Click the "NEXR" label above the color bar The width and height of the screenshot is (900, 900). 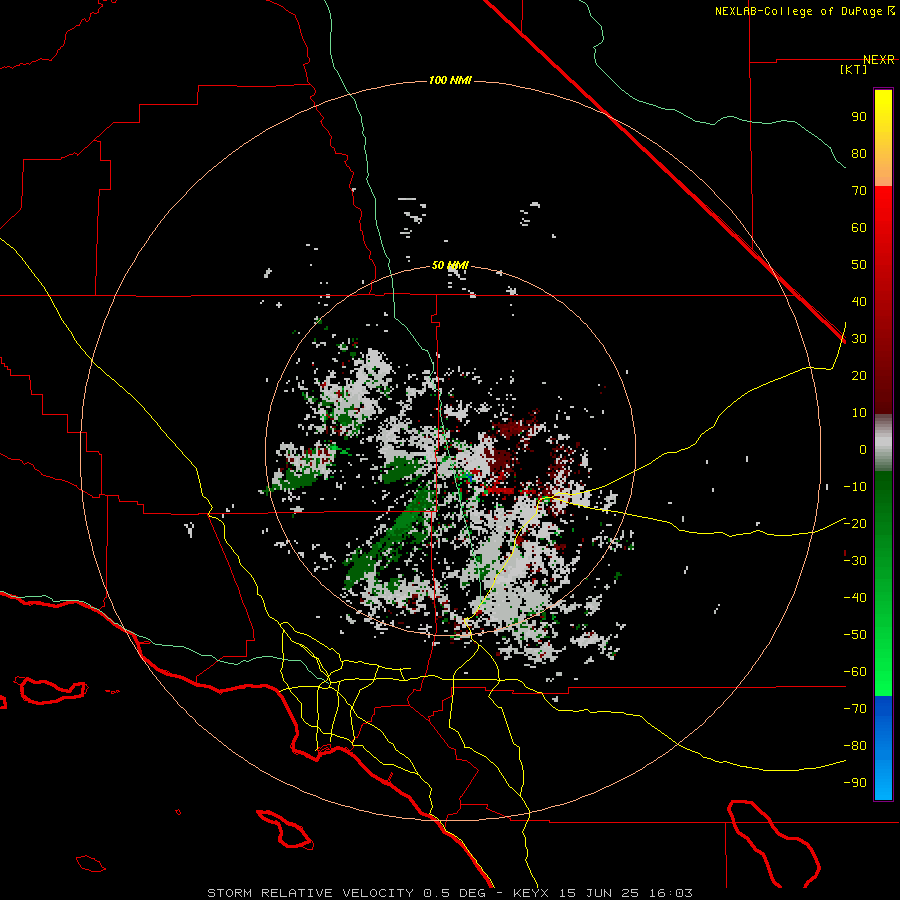[879, 60]
